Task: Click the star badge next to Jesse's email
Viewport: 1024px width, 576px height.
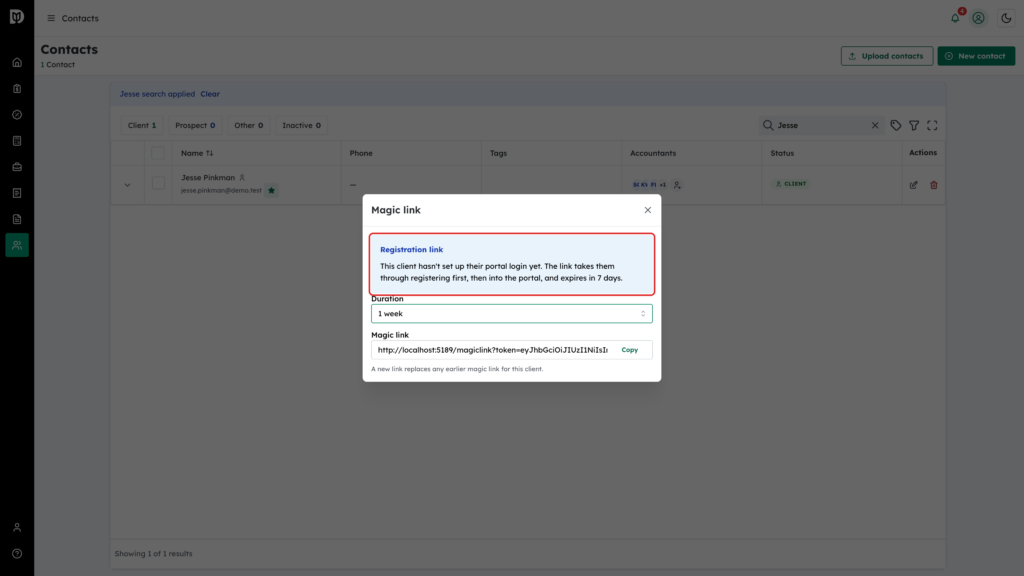Action: click(272, 191)
